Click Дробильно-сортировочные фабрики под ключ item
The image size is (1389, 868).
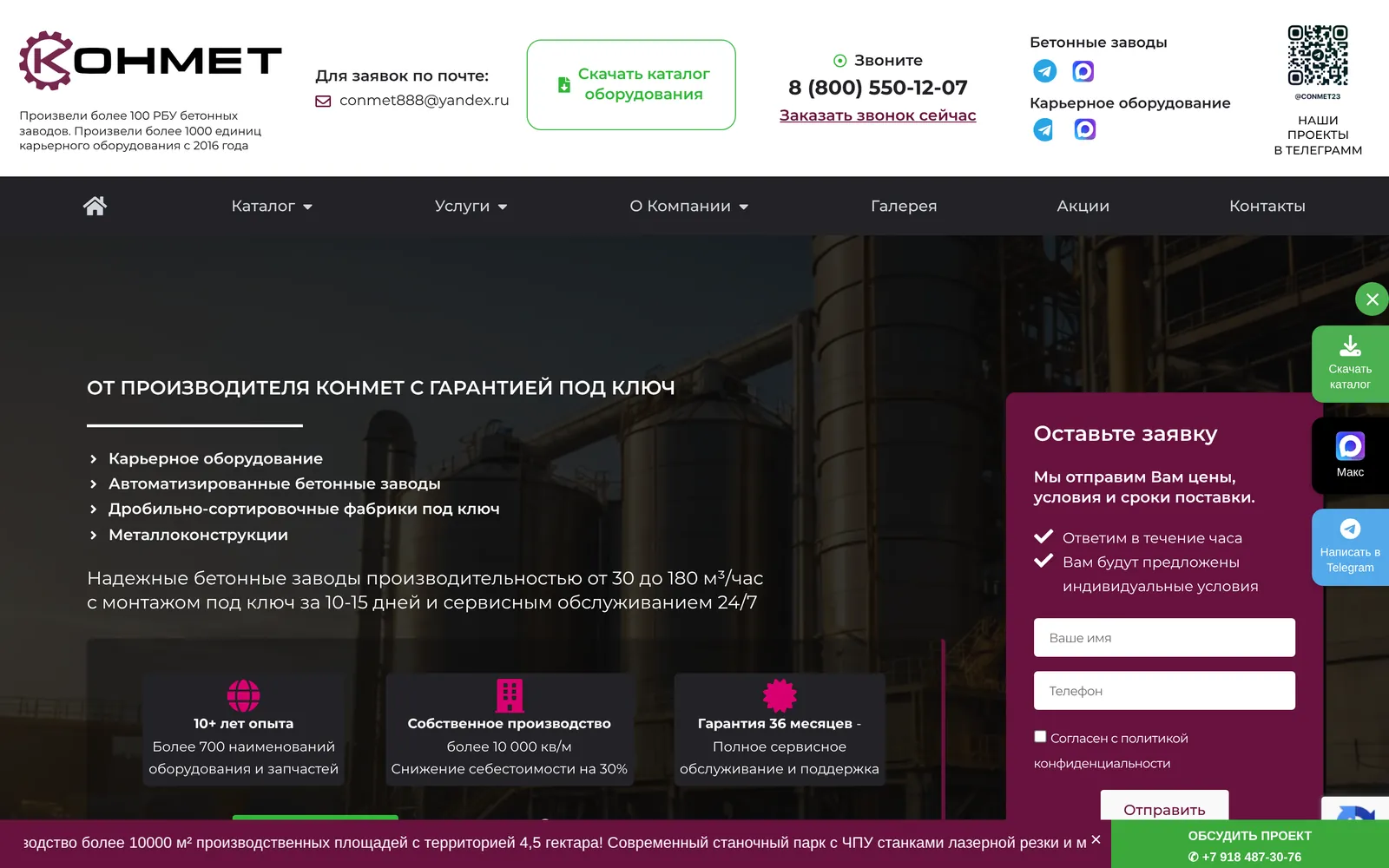[304, 509]
